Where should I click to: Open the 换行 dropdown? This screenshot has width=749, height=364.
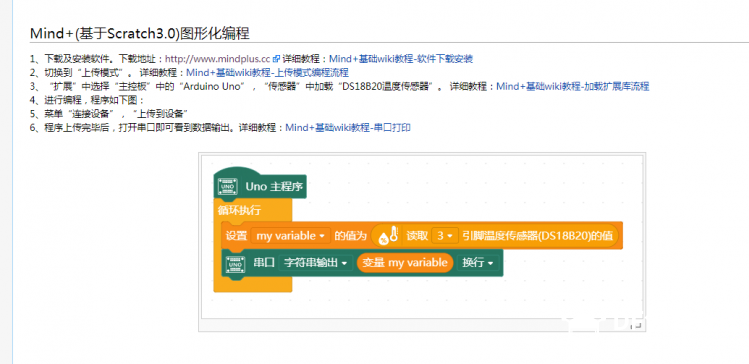pyautogui.click(x=477, y=263)
